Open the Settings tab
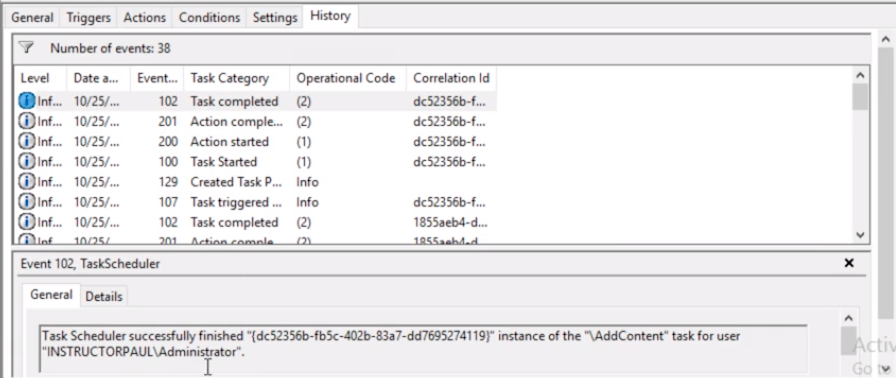 275,18
